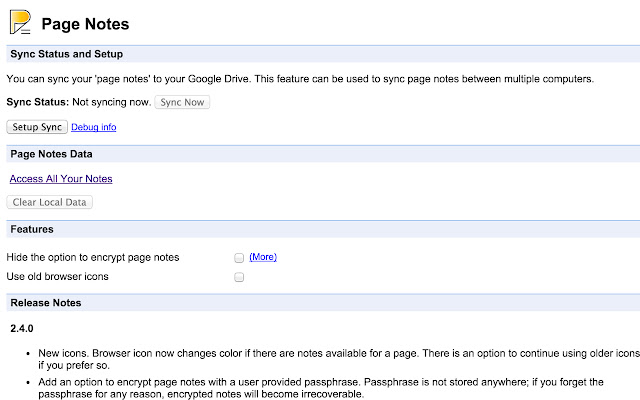This screenshot has height=400, width=640.
Task: Click the 'Use old browser icons' label
Action: click(57, 276)
